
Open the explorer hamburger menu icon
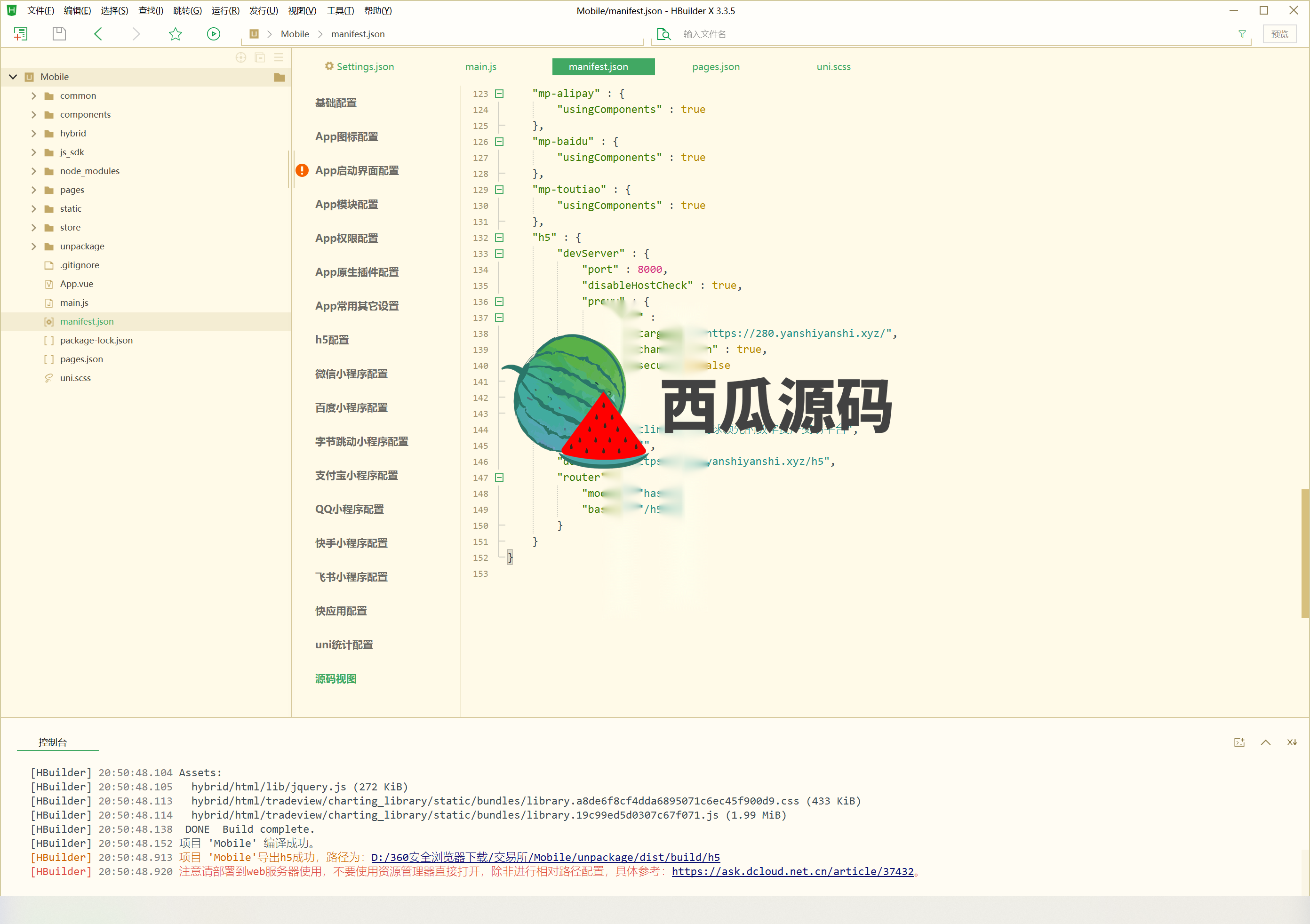click(279, 57)
